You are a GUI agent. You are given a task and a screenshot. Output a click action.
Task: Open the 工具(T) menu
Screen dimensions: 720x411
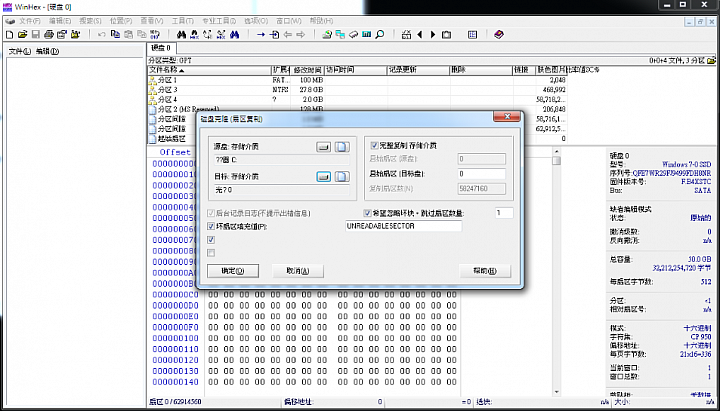pyautogui.click(x=182, y=20)
